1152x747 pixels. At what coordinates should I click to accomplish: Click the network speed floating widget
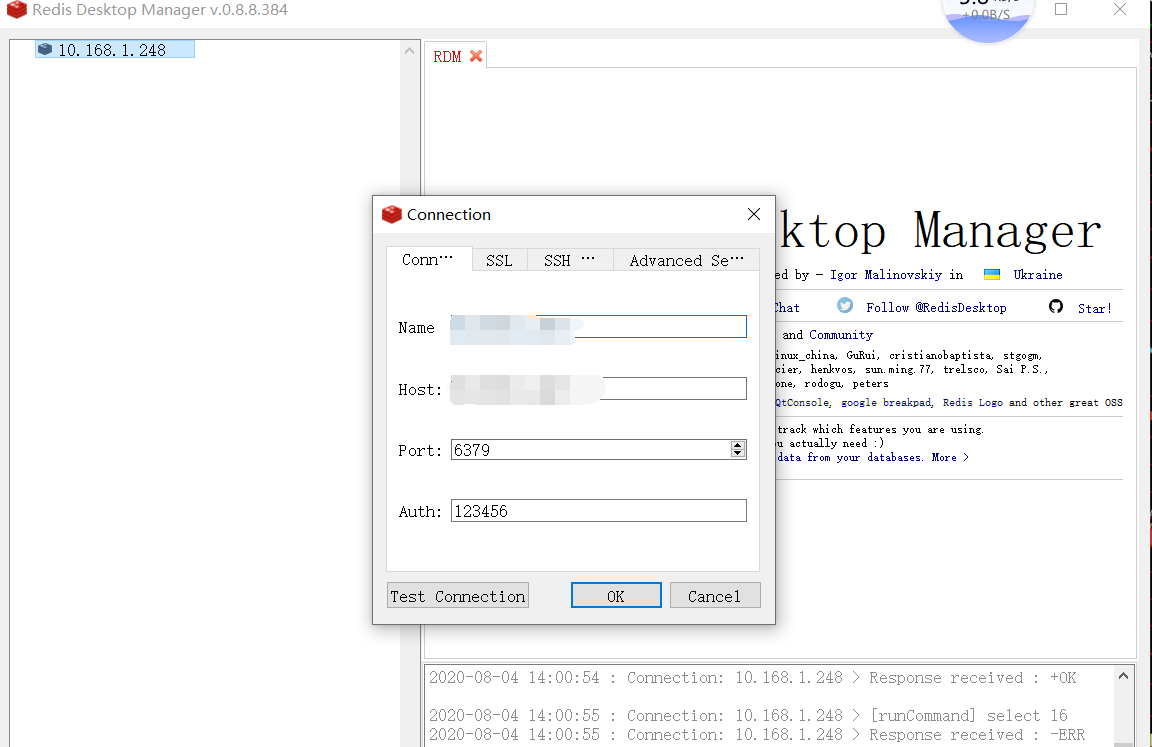click(x=987, y=18)
